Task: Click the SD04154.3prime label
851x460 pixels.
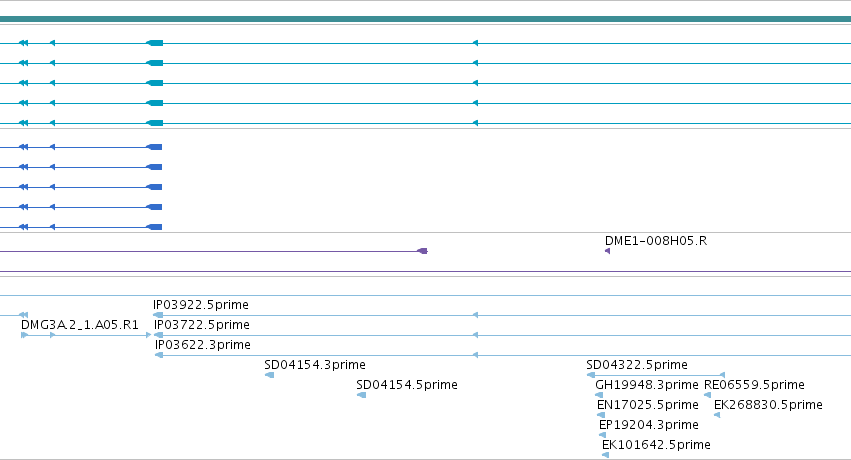Action: point(315,365)
